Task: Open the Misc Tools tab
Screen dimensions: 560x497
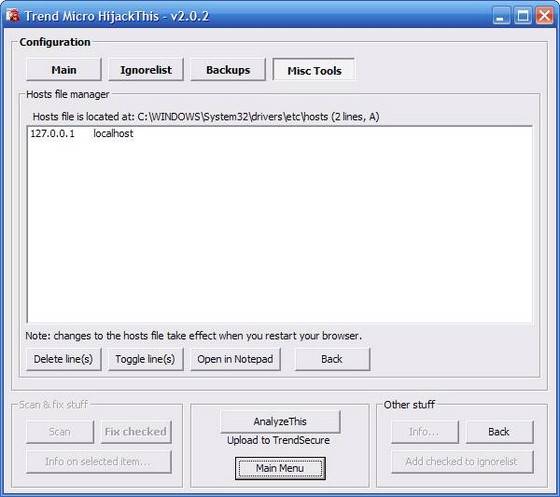Action: coord(314,70)
